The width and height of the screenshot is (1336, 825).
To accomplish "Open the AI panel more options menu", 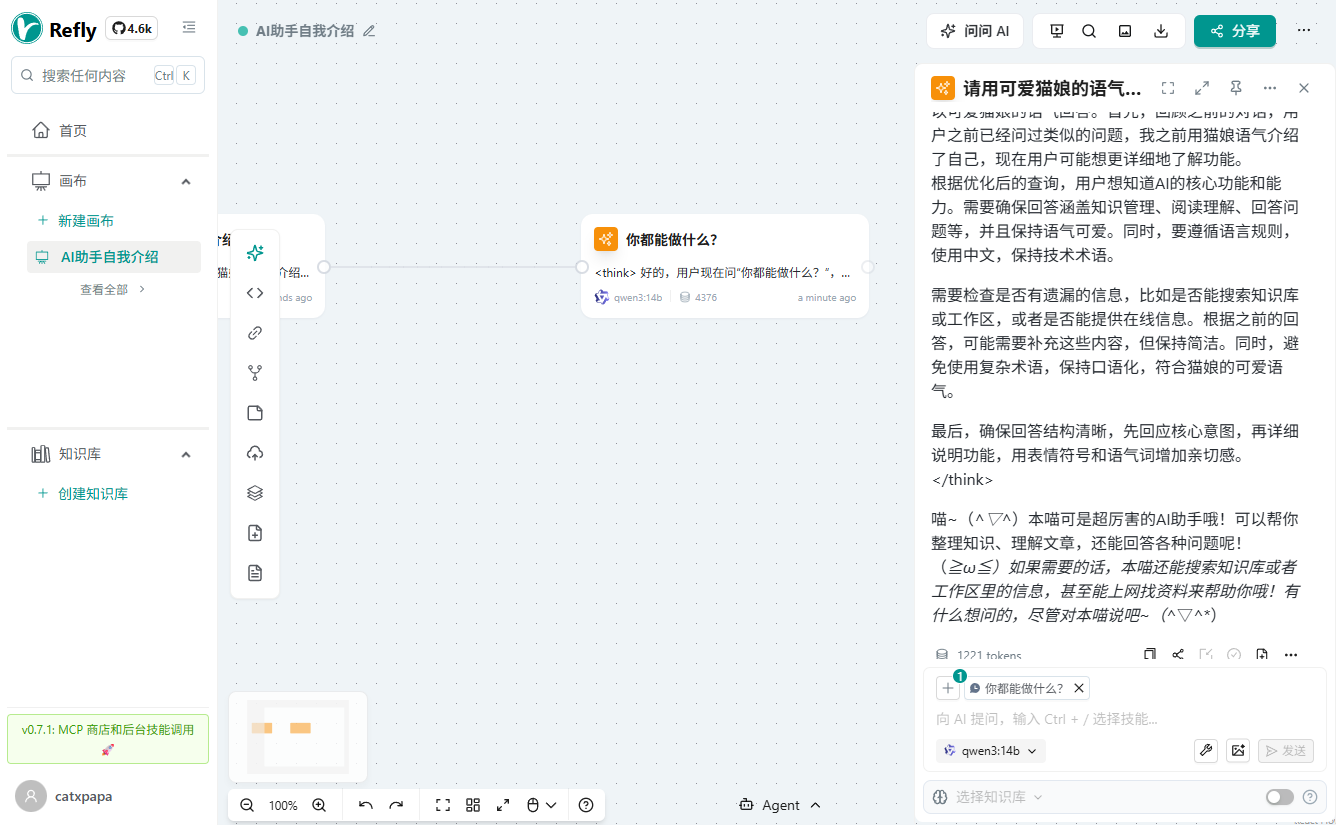I will click(1270, 88).
